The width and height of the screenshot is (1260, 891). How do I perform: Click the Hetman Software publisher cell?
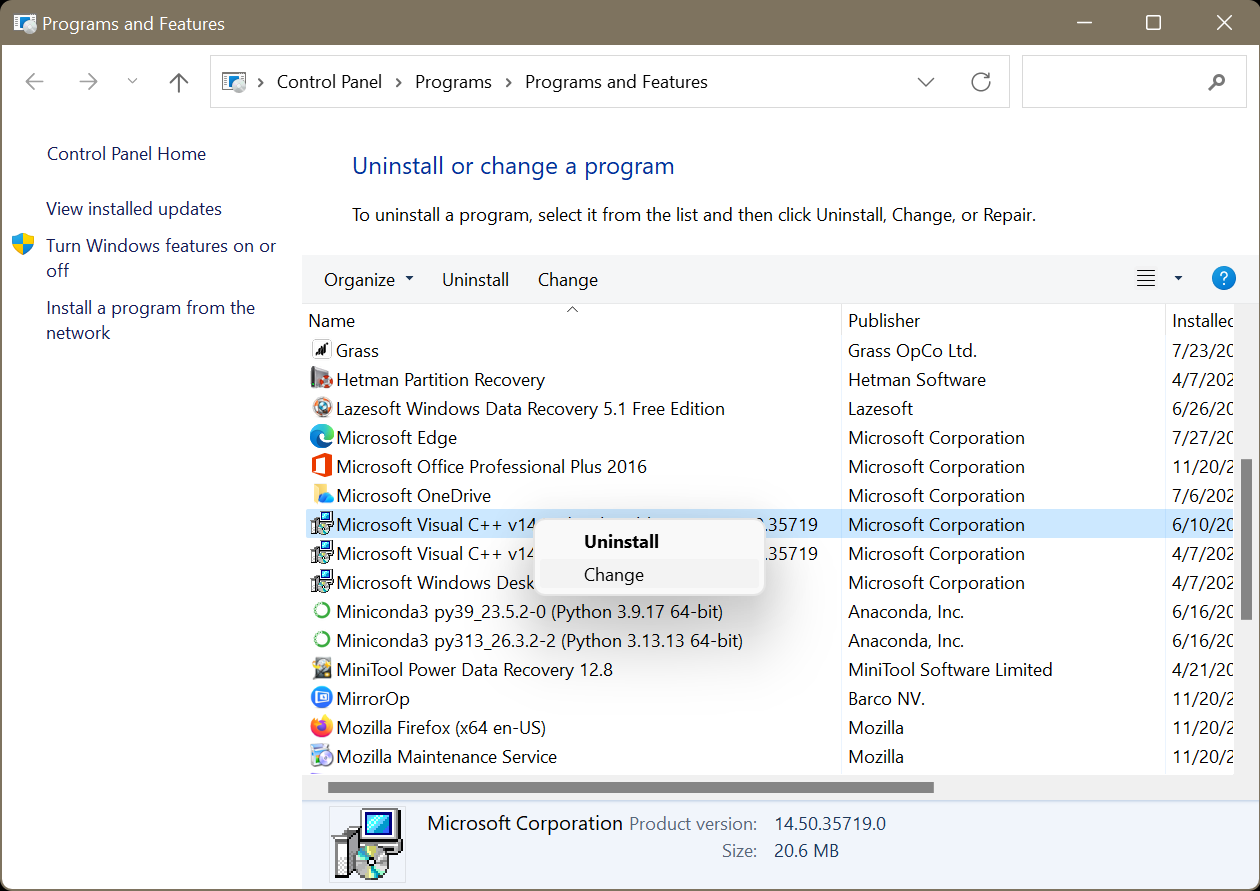pos(917,380)
